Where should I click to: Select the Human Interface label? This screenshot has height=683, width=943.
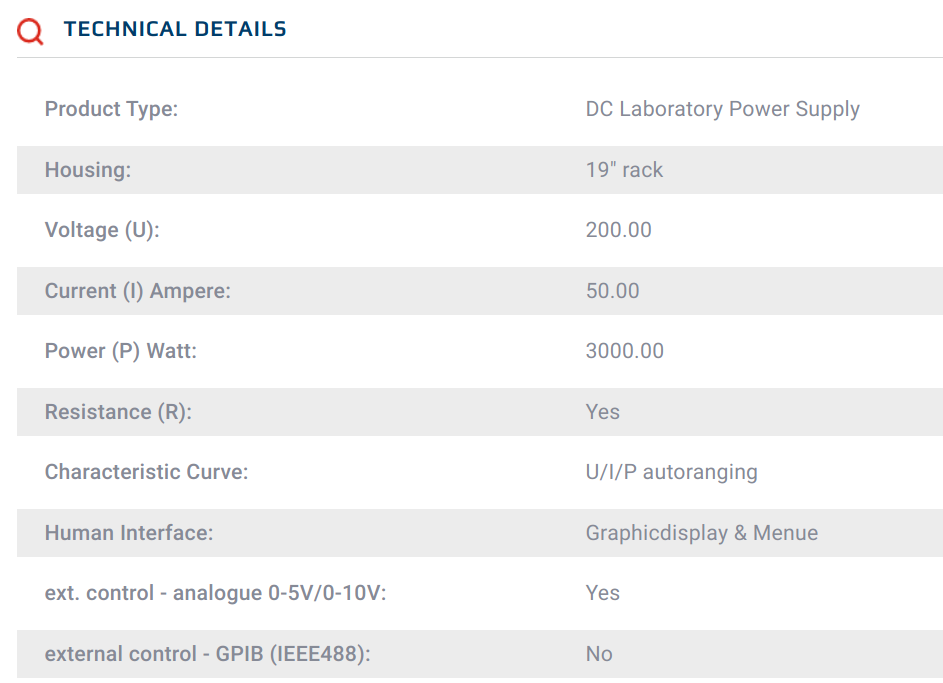click(x=129, y=533)
